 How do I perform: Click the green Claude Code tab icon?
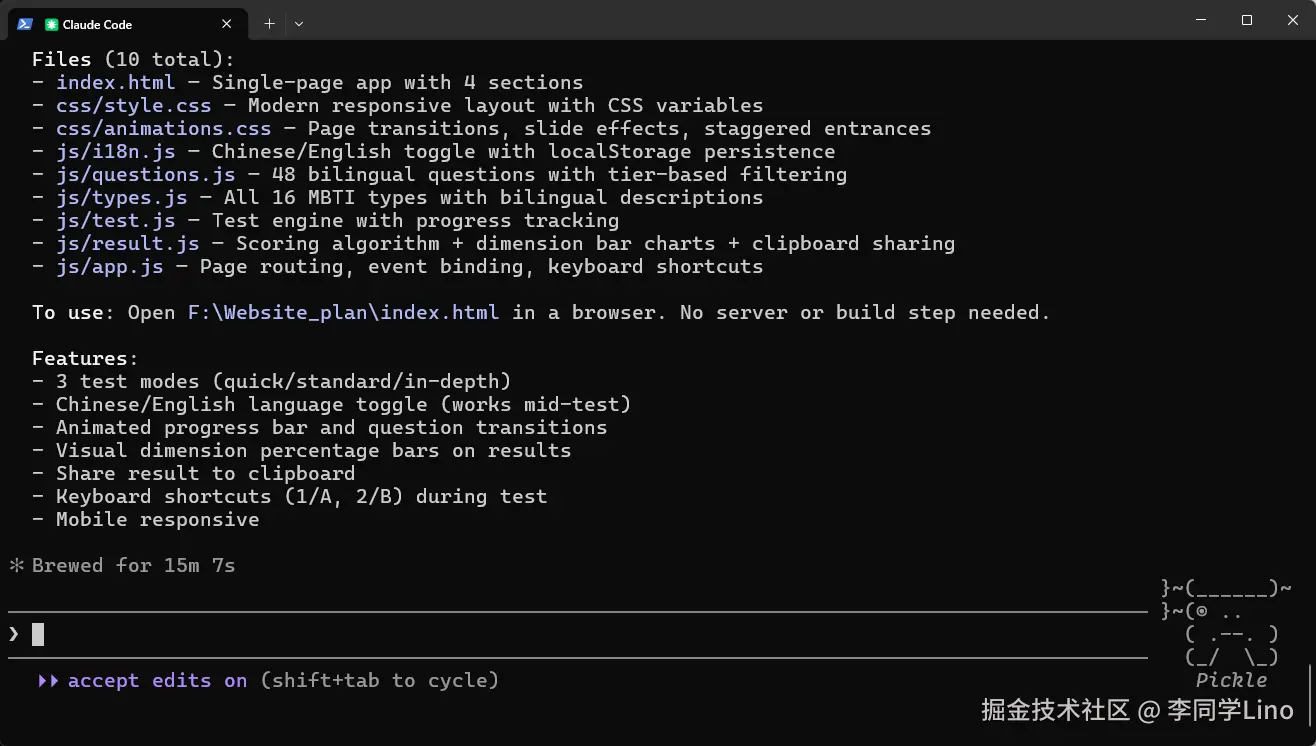click(51, 24)
